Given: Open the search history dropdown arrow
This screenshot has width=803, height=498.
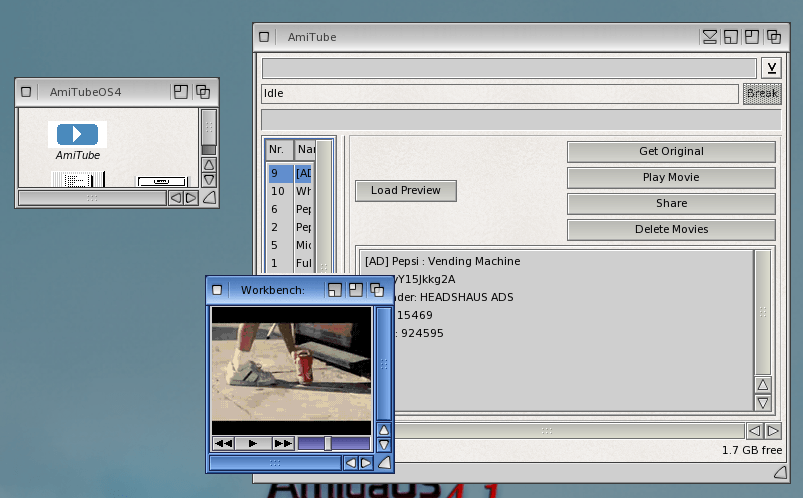Looking at the screenshot, I should click(771, 68).
